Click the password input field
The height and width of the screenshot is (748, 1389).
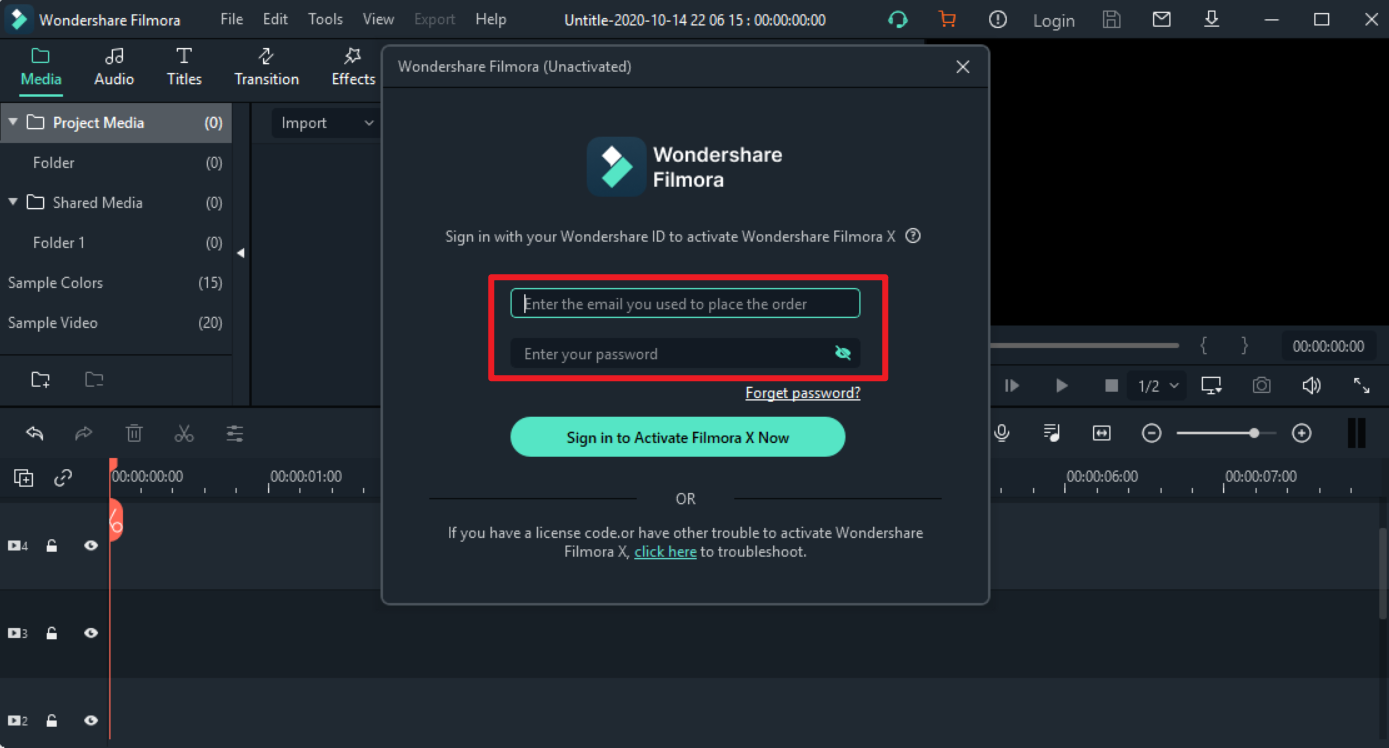685,353
